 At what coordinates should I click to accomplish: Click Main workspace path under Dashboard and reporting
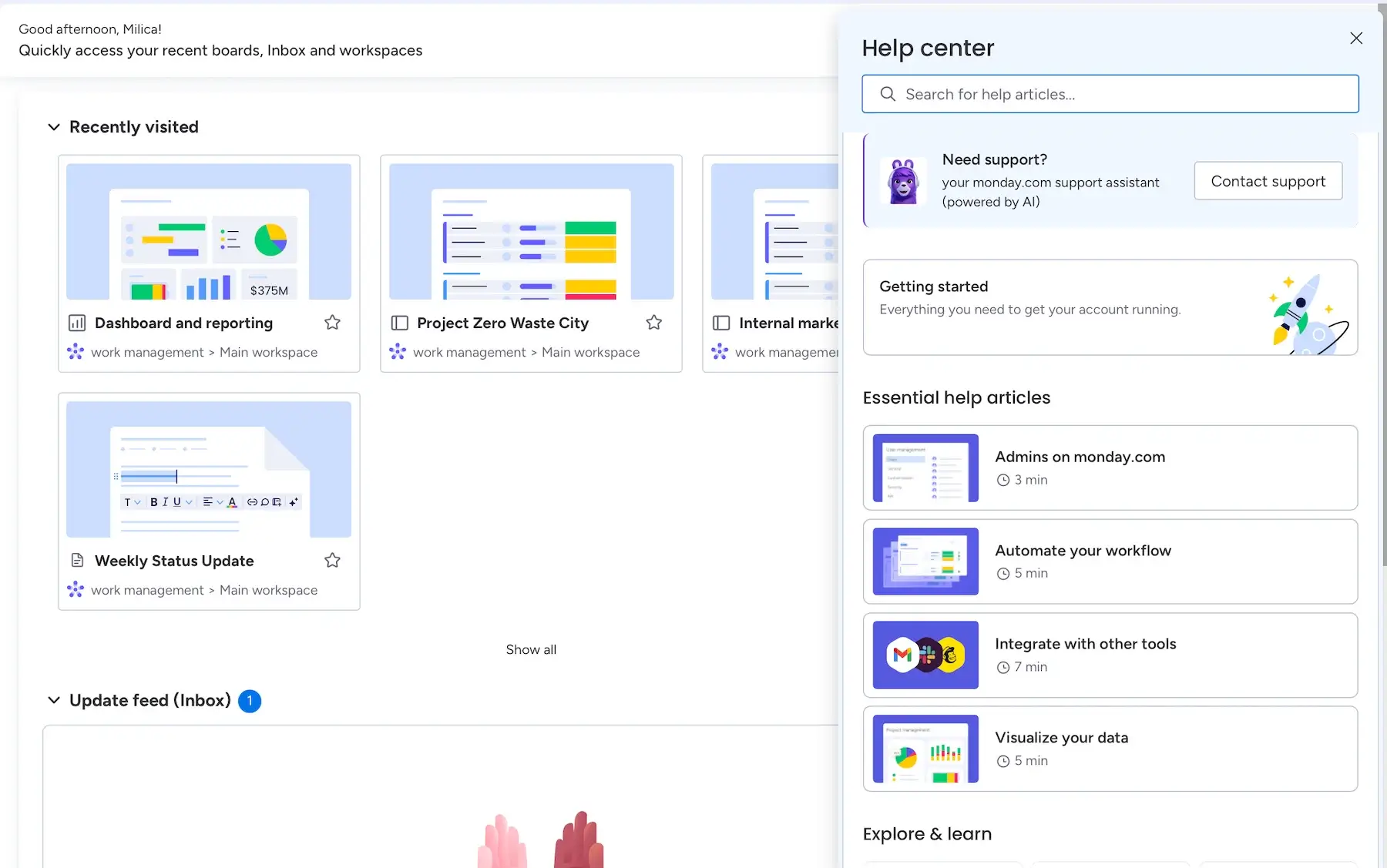pos(268,352)
